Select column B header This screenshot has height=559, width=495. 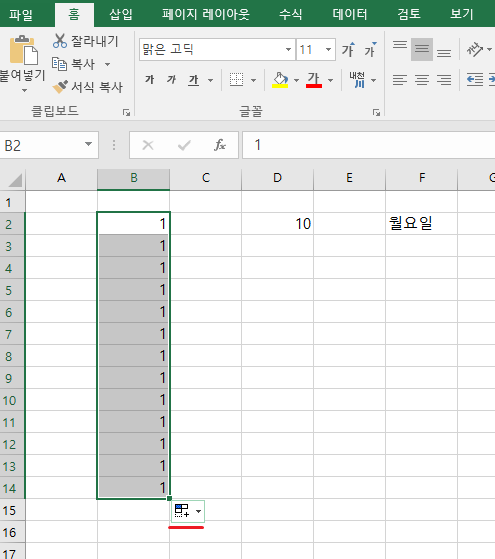pos(134,178)
